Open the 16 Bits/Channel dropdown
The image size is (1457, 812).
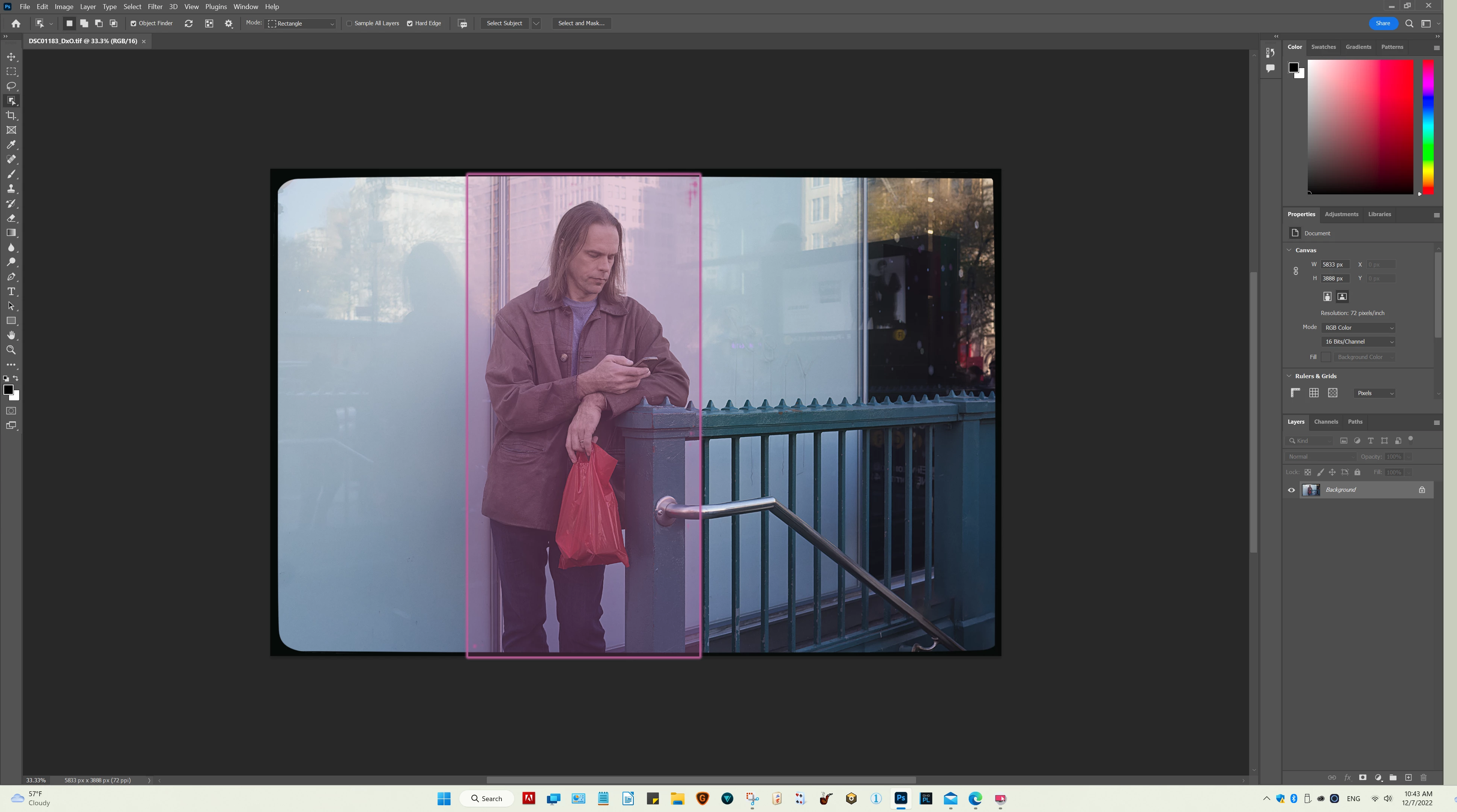[x=1358, y=342]
